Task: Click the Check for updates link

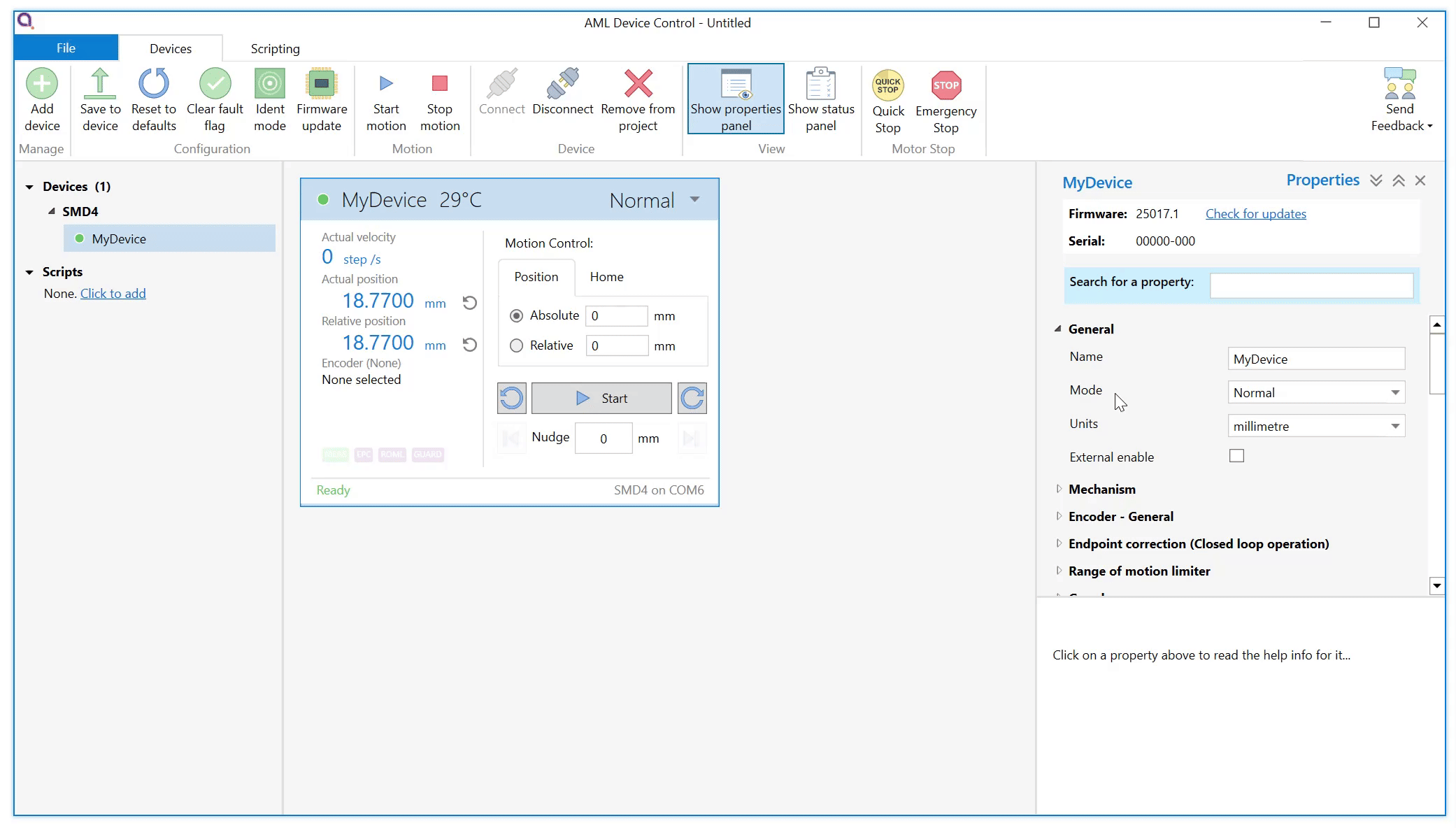Action: 1255,214
